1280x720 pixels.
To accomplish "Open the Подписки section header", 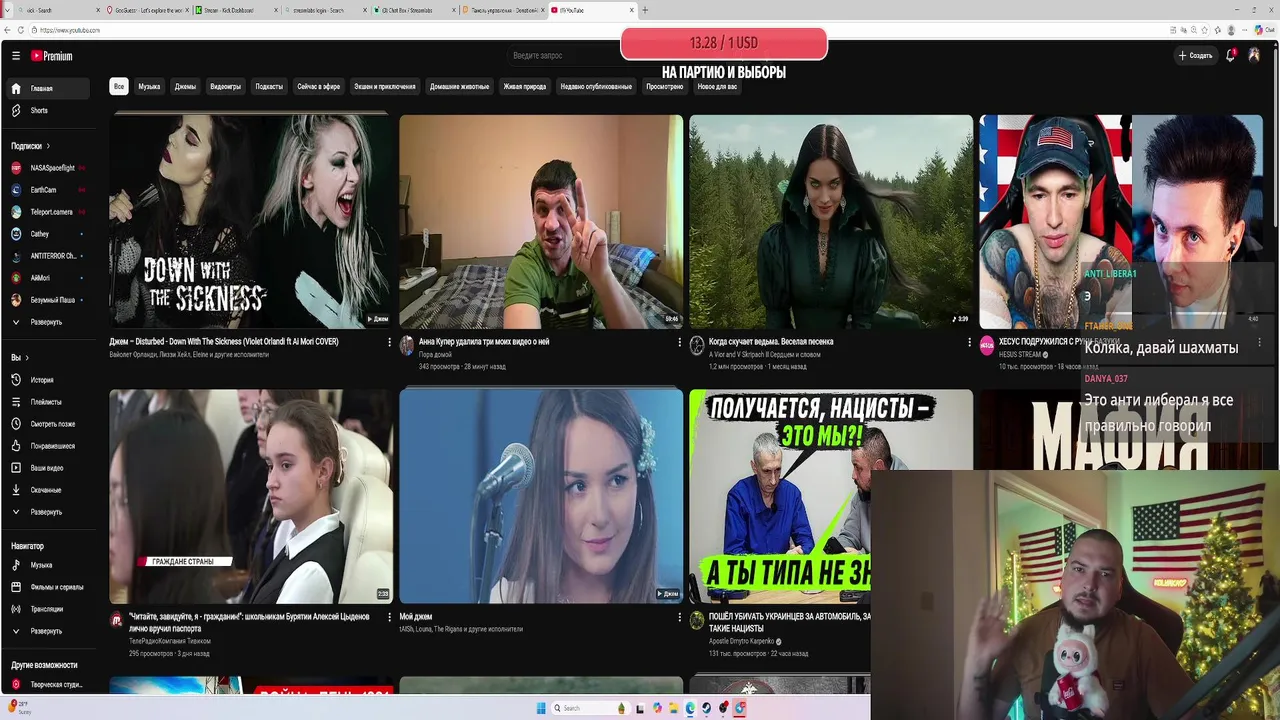I will point(30,146).
